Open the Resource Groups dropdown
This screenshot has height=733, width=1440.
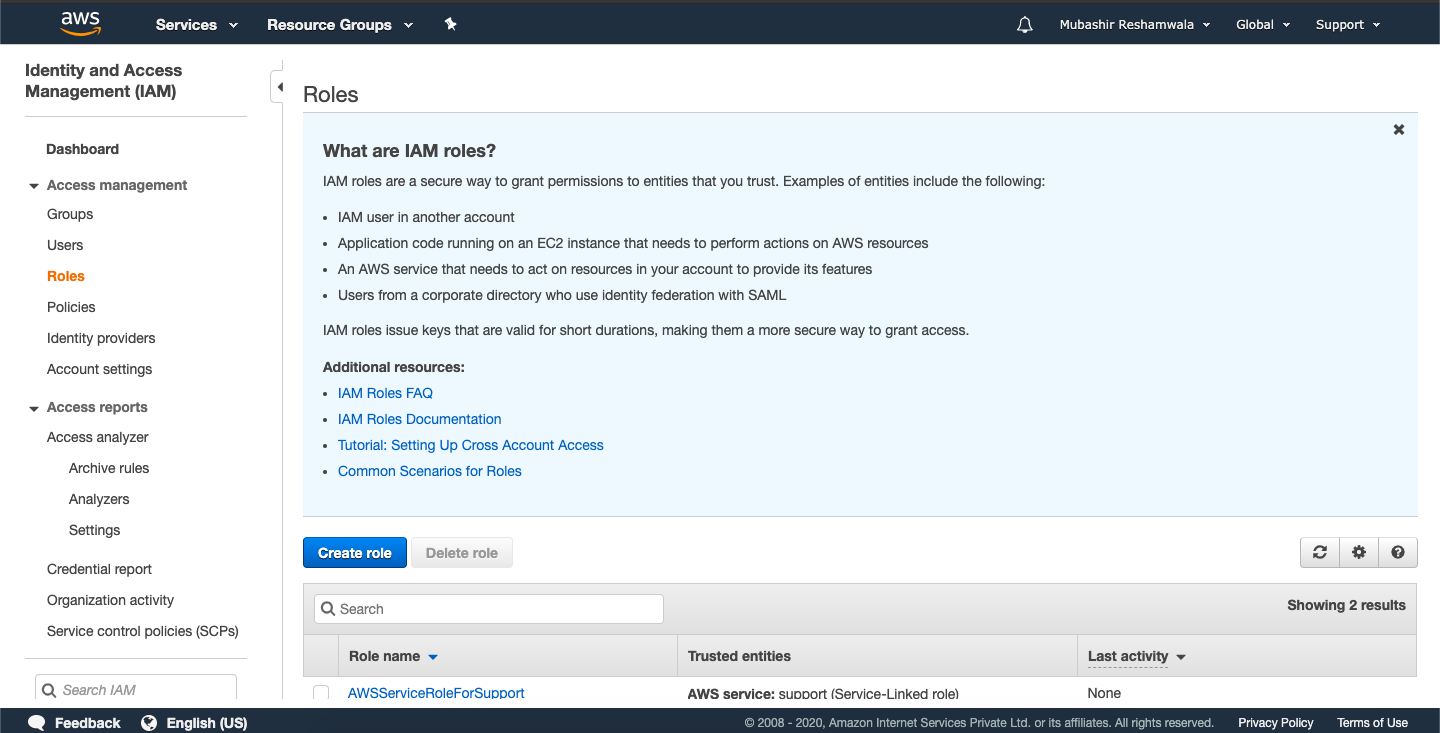pos(340,25)
